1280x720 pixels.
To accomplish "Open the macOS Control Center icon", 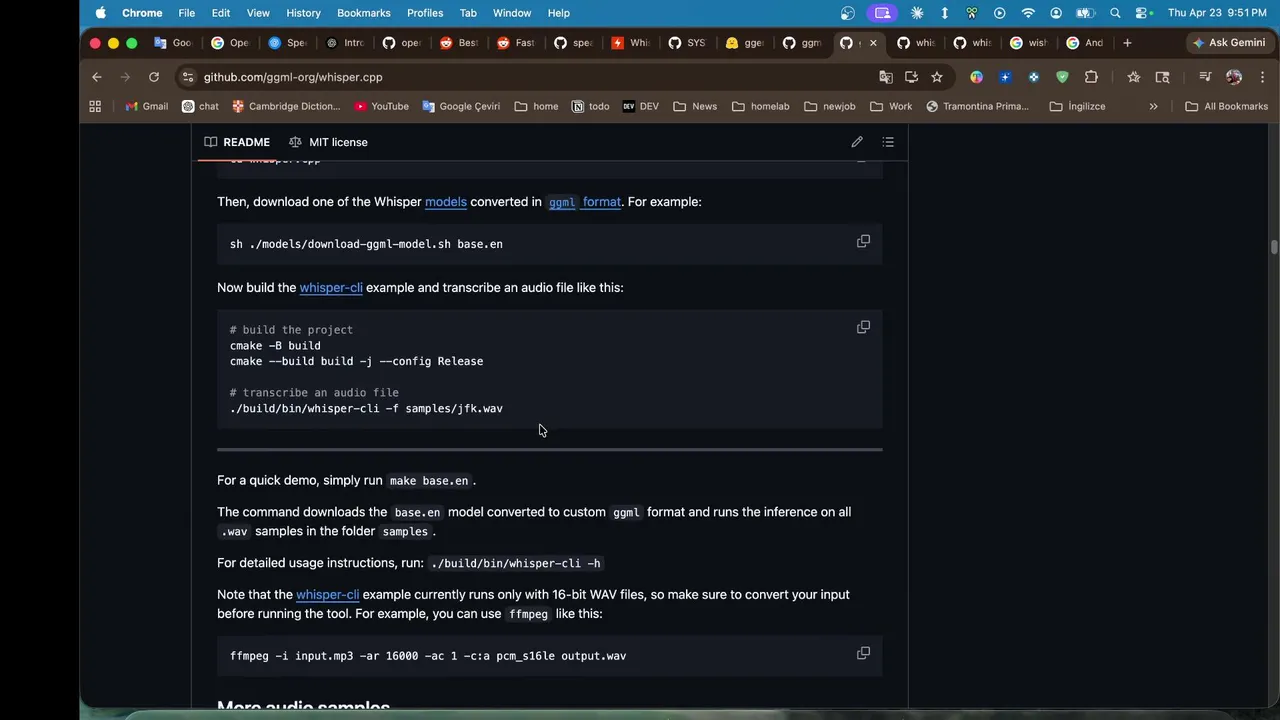I will pos(1143,13).
